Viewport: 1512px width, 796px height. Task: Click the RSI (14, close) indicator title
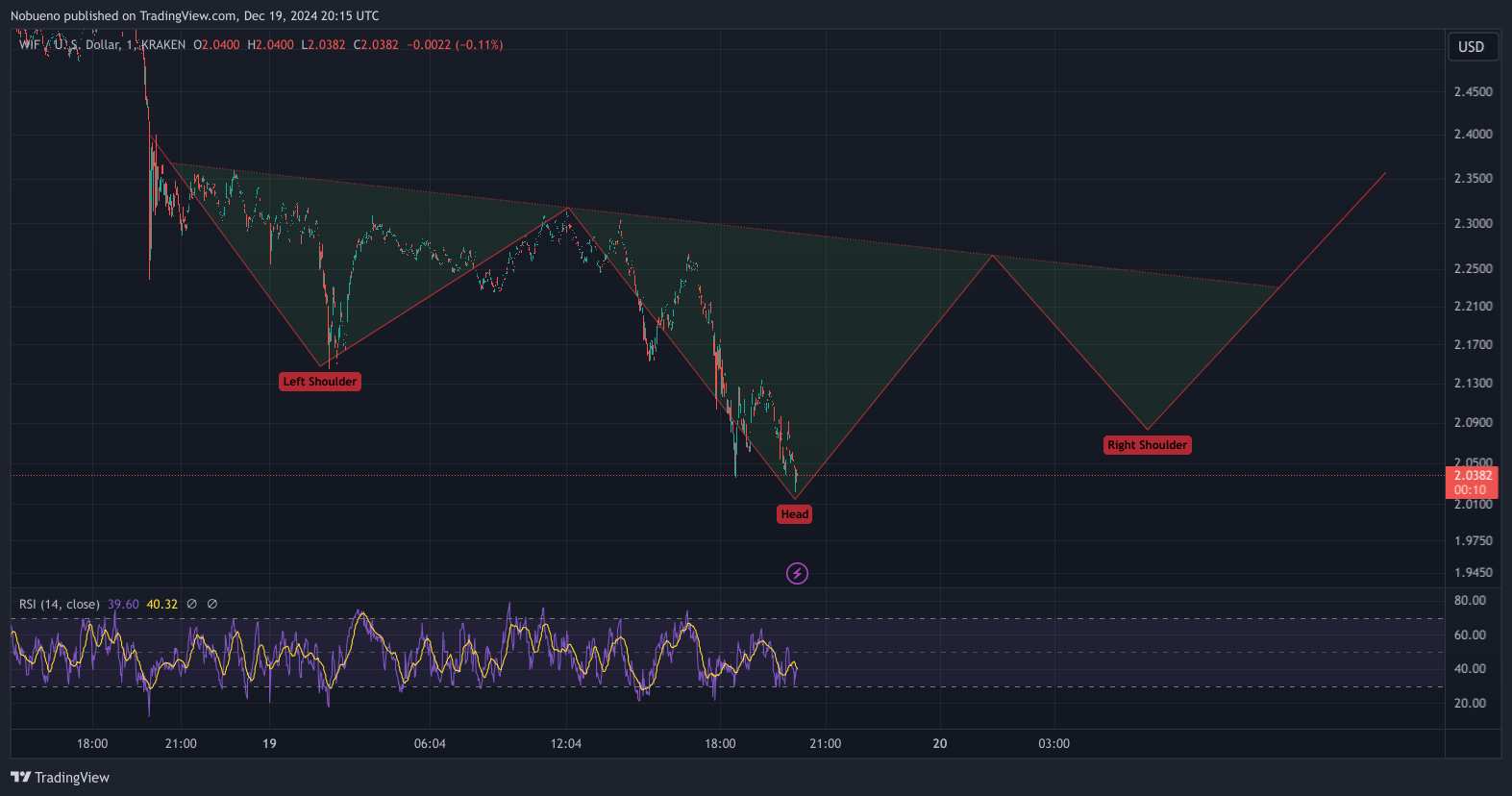(60, 604)
